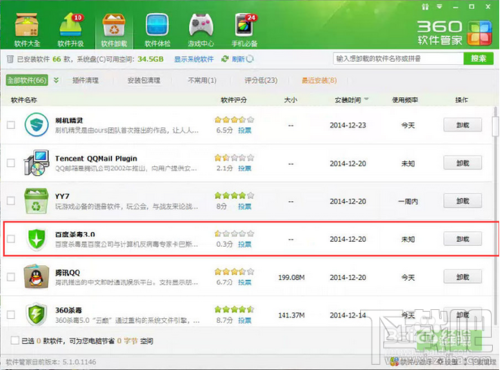500x370 pixels.
Task: Click the refresh icon next to 刷新
Action: click(x=225, y=59)
